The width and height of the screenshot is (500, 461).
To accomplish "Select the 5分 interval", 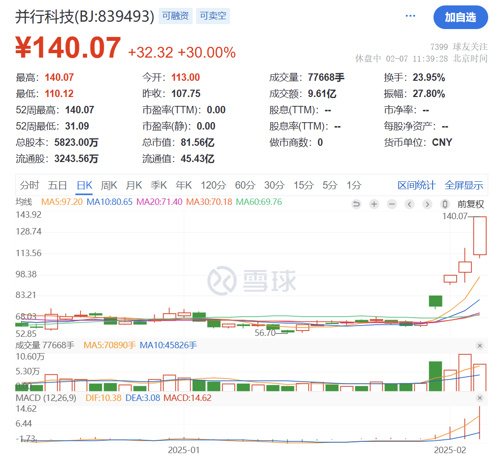I will 330,185.
